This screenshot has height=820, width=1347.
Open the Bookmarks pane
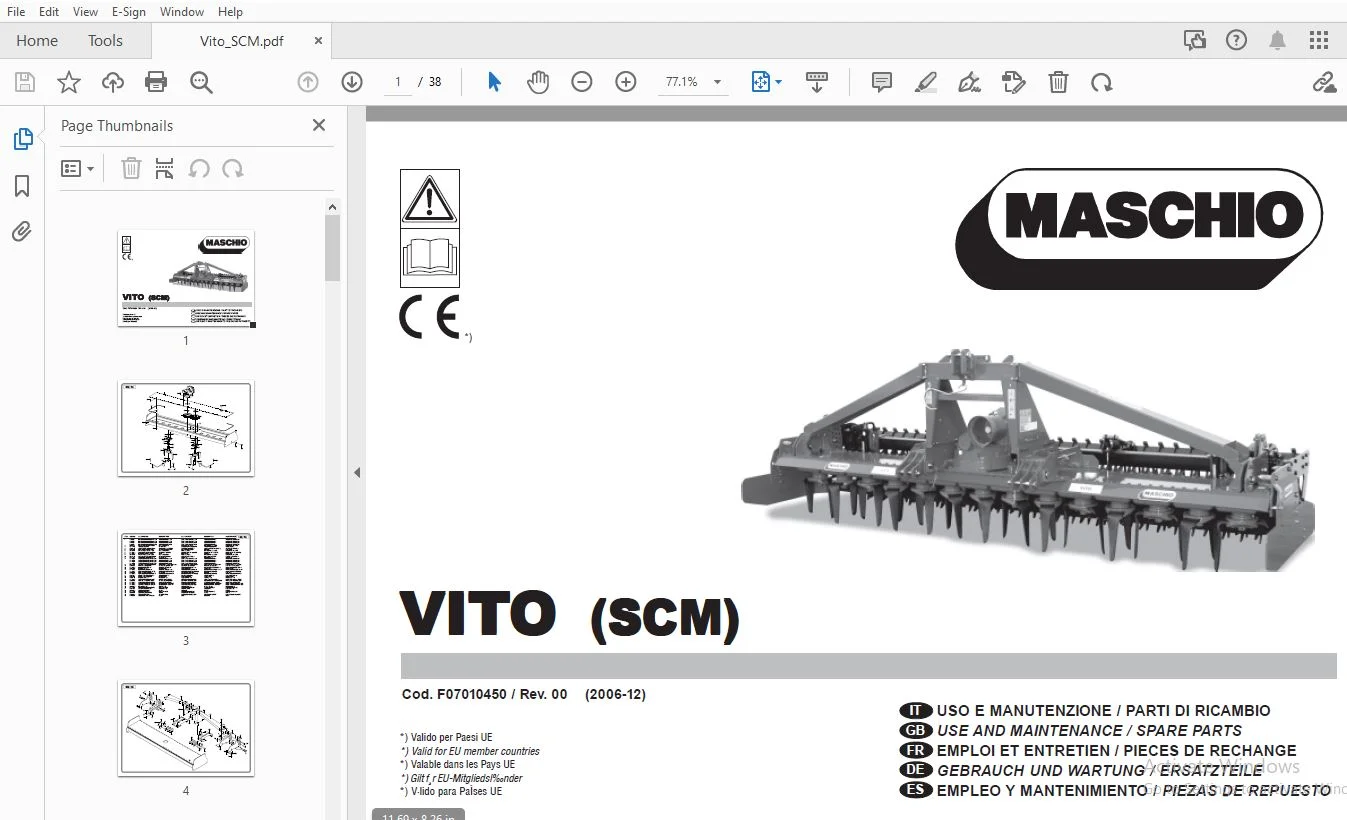tap(22, 186)
